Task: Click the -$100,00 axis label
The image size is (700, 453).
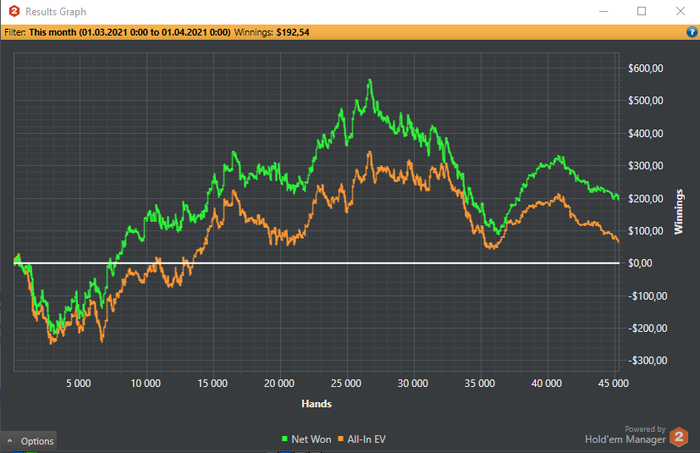Action: (647, 296)
